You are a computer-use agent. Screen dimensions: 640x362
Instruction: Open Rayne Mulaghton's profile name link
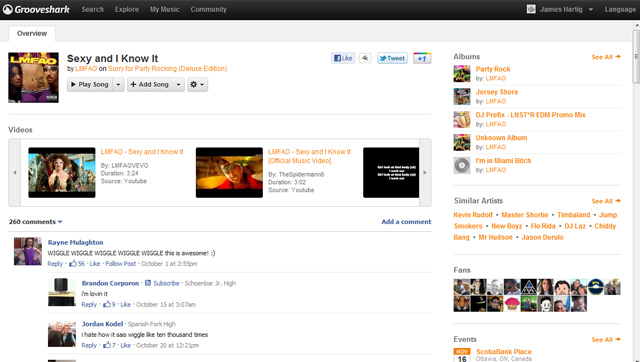(76, 242)
